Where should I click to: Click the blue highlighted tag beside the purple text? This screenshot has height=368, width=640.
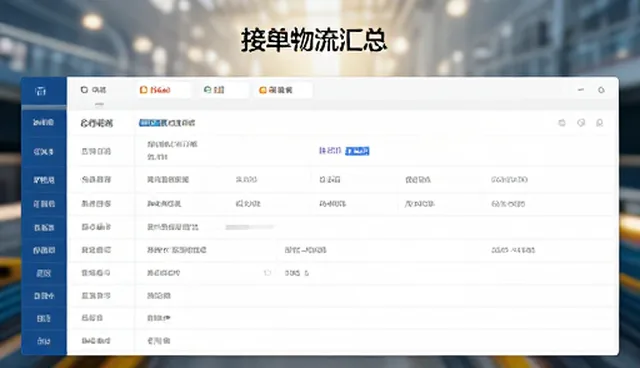click(x=357, y=151)
